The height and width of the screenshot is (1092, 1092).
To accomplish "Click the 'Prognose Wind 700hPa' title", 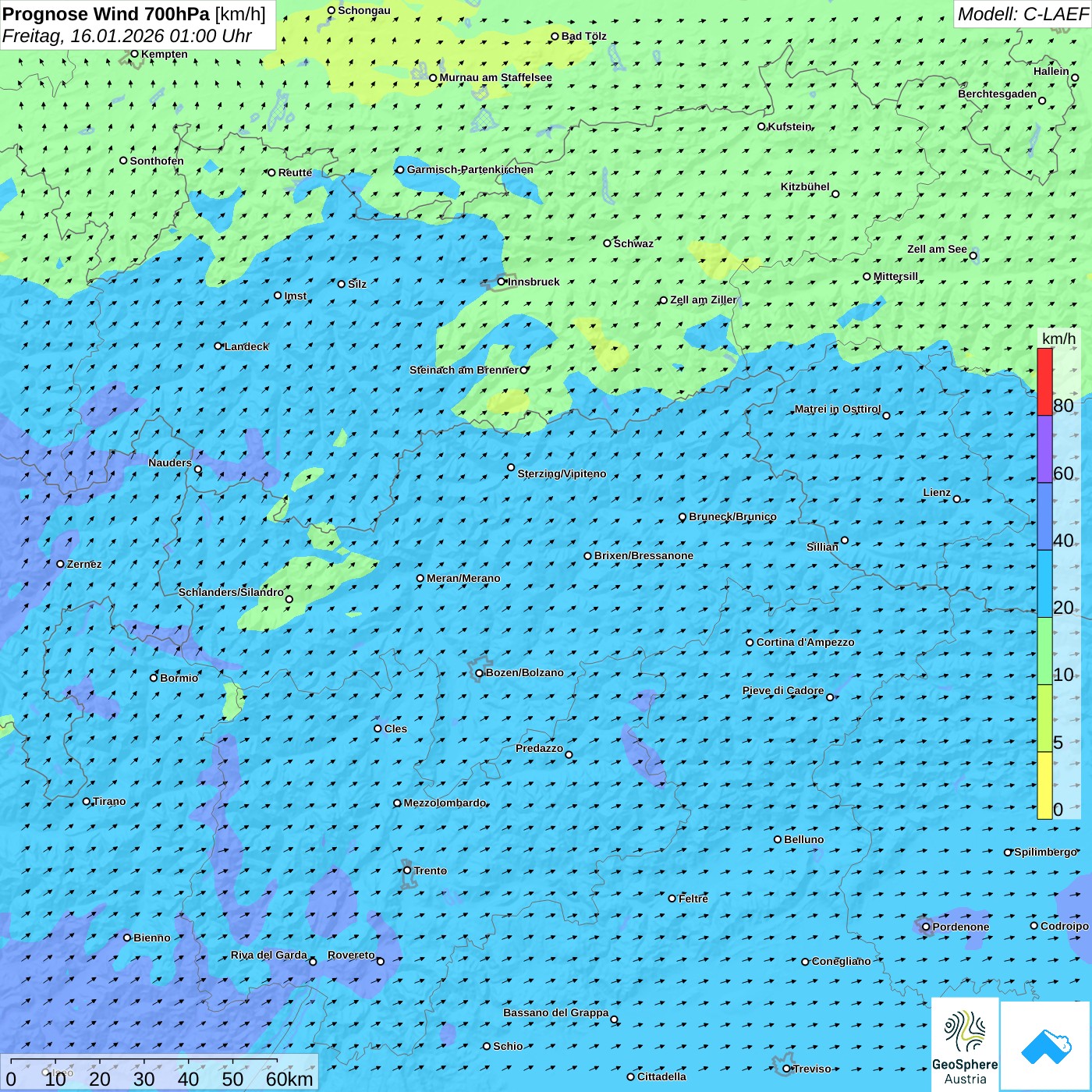I will click(x=106, y=14).
